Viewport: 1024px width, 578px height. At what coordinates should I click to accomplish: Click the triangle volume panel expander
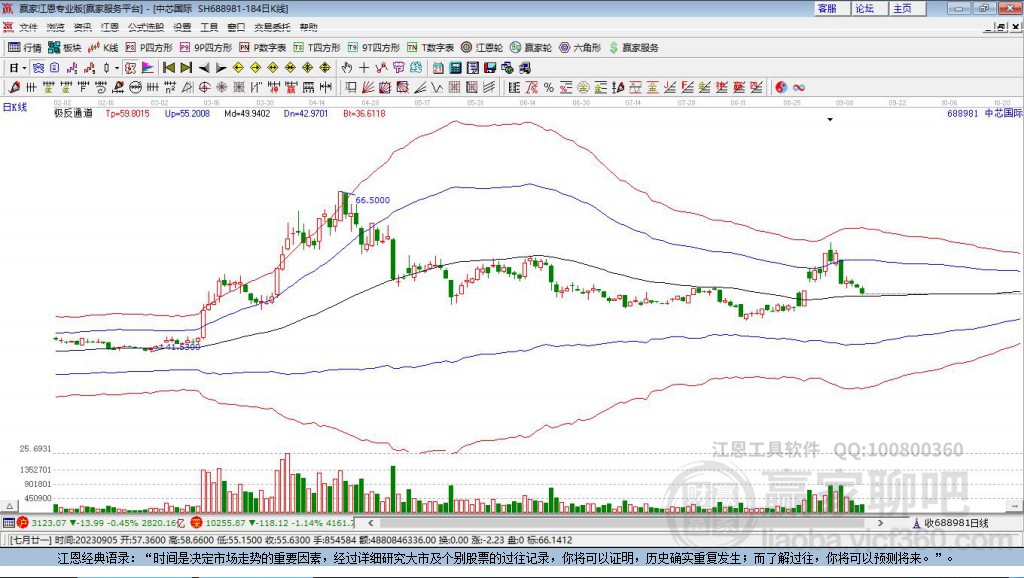click(x=9, y=506)
